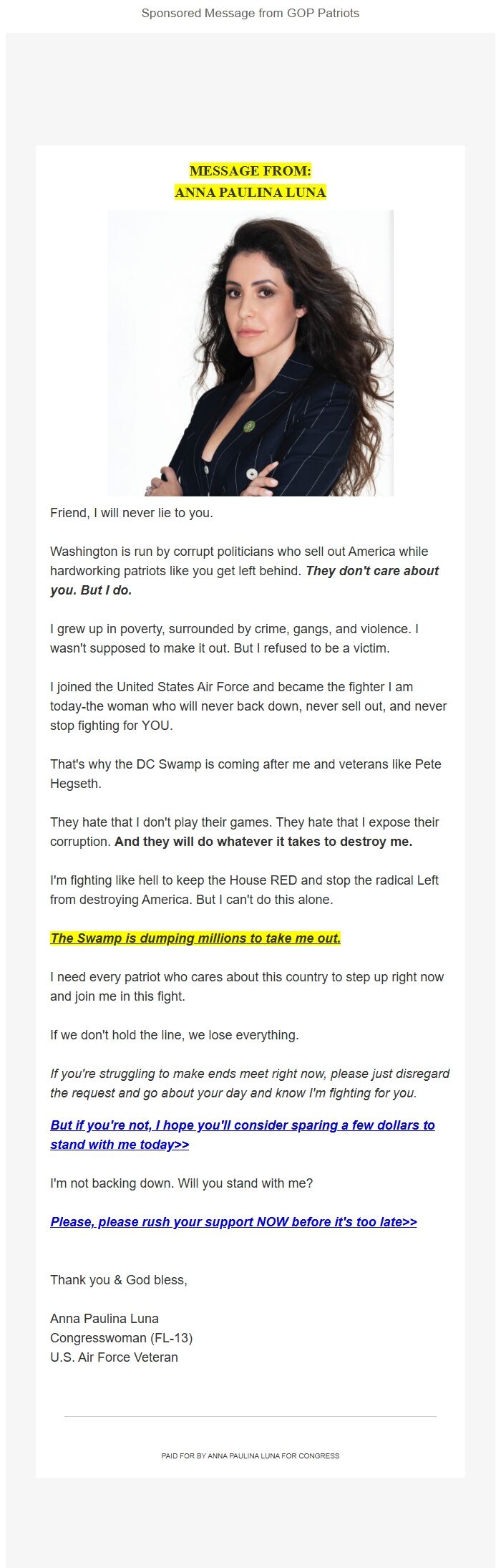Image resolution: width=501 pixels, height=1568 pixels.
Task: Click the horizontal divider above the footer
Action: point(250,1416)
